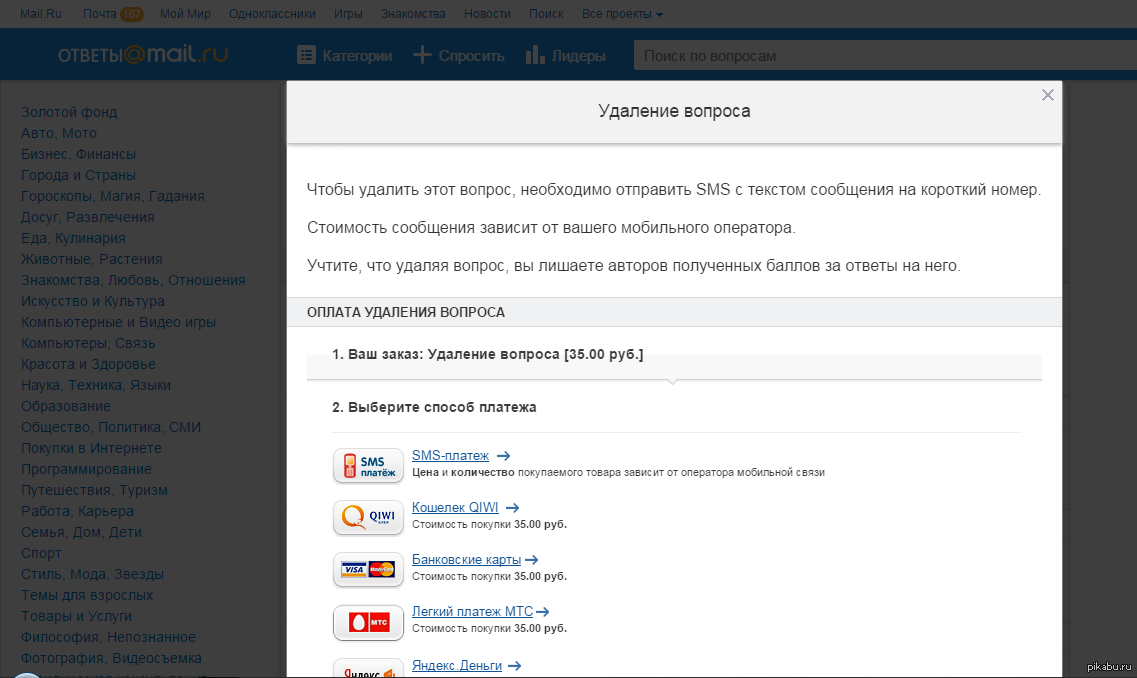
Task: Click the Легкий платеж МТС link
Action: click(472, 611)
